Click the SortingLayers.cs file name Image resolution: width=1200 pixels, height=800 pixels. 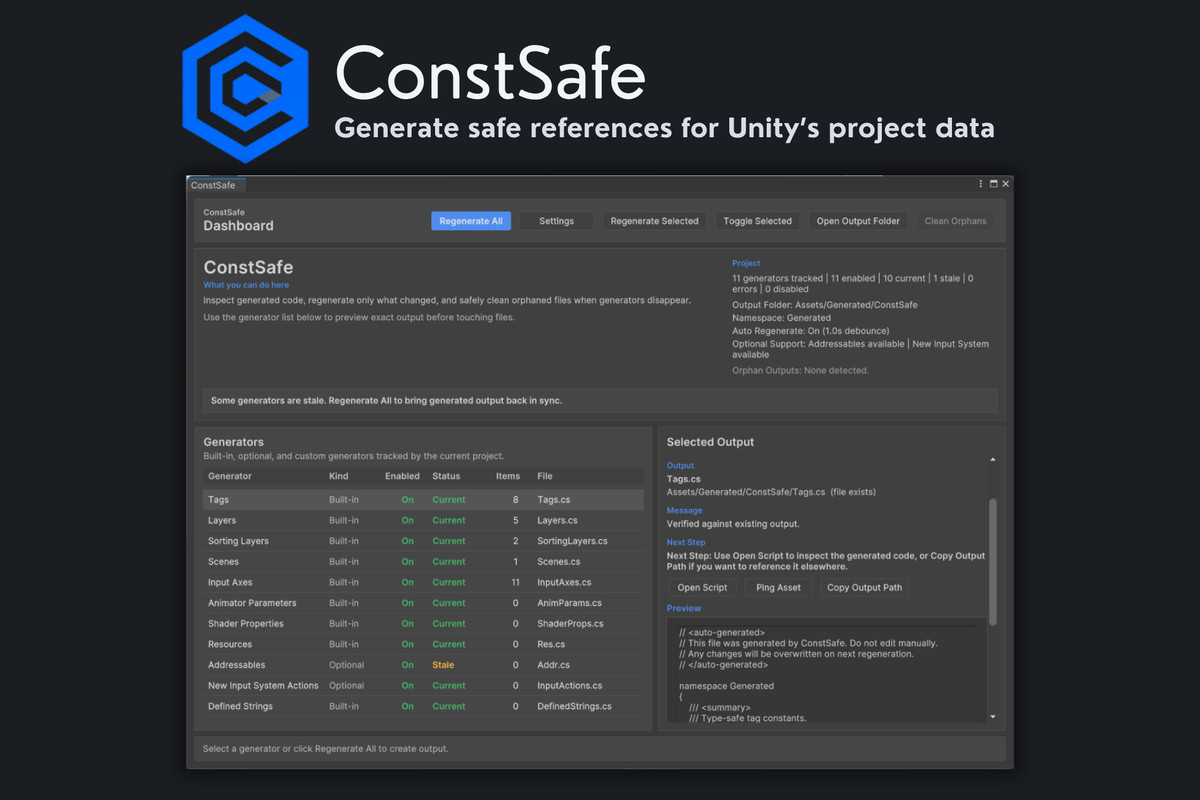pyautogui.click(x=572, y=541)
